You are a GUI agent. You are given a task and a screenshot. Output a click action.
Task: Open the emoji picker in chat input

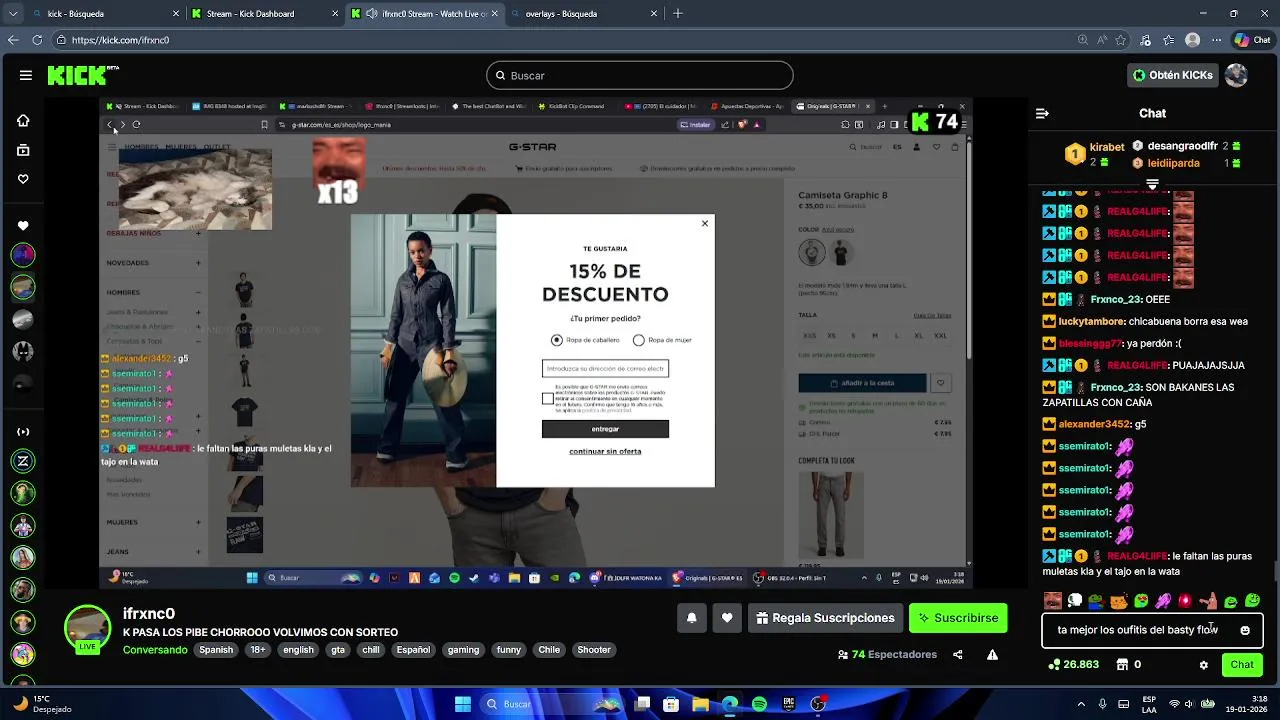pos(1245,631)
